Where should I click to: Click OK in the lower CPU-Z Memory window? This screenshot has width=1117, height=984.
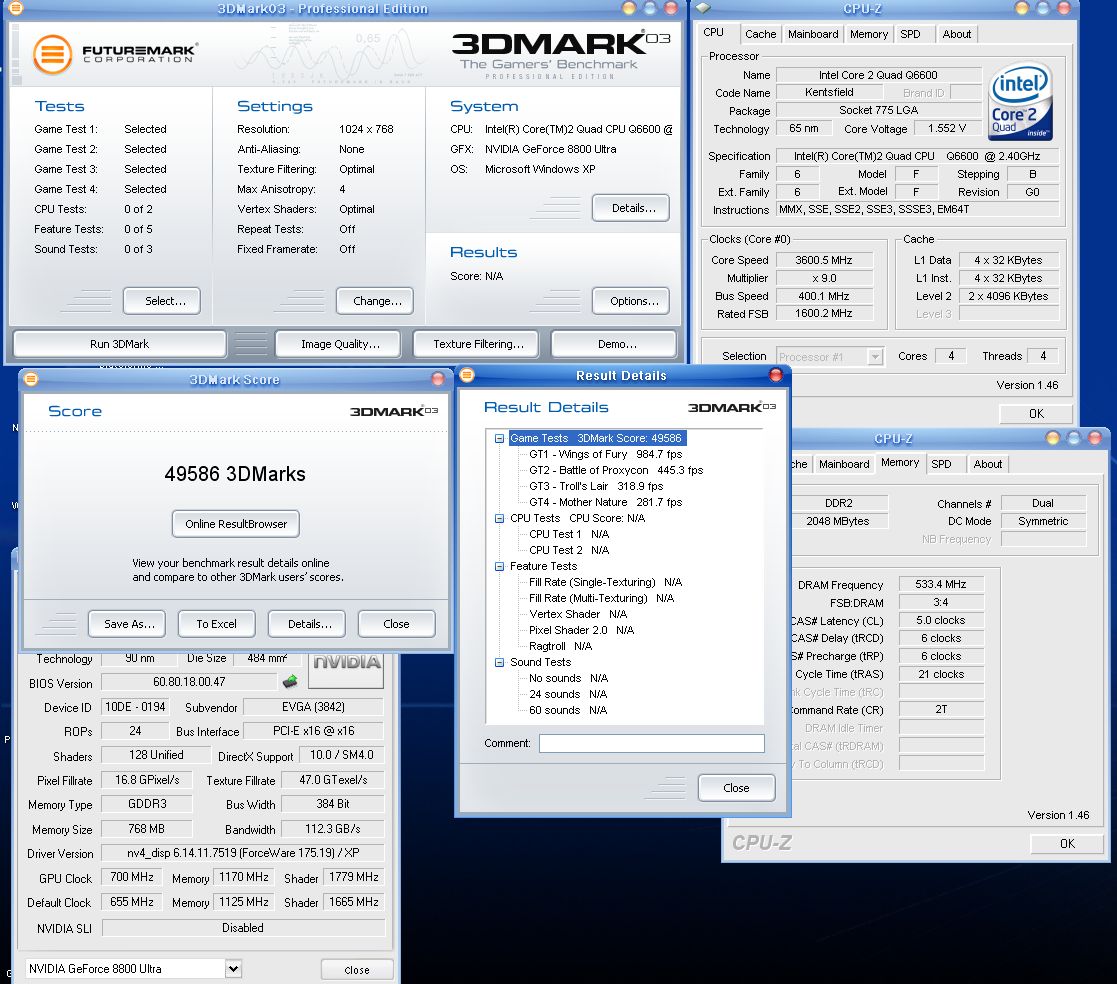[x=1067, y=844]
